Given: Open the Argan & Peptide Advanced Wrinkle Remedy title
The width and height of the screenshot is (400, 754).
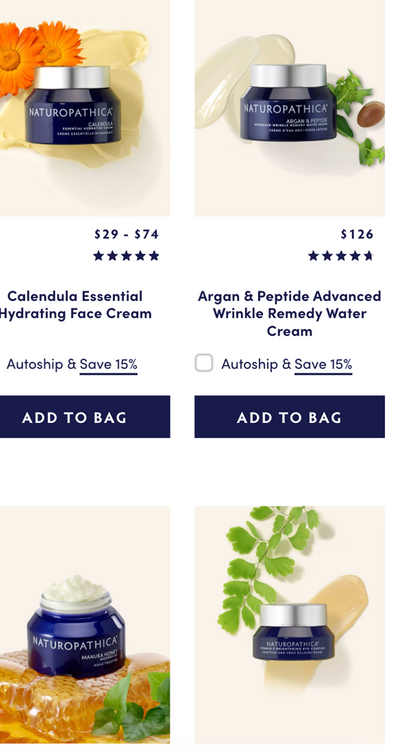Looking at the screenshot, I should coord(289,313).
